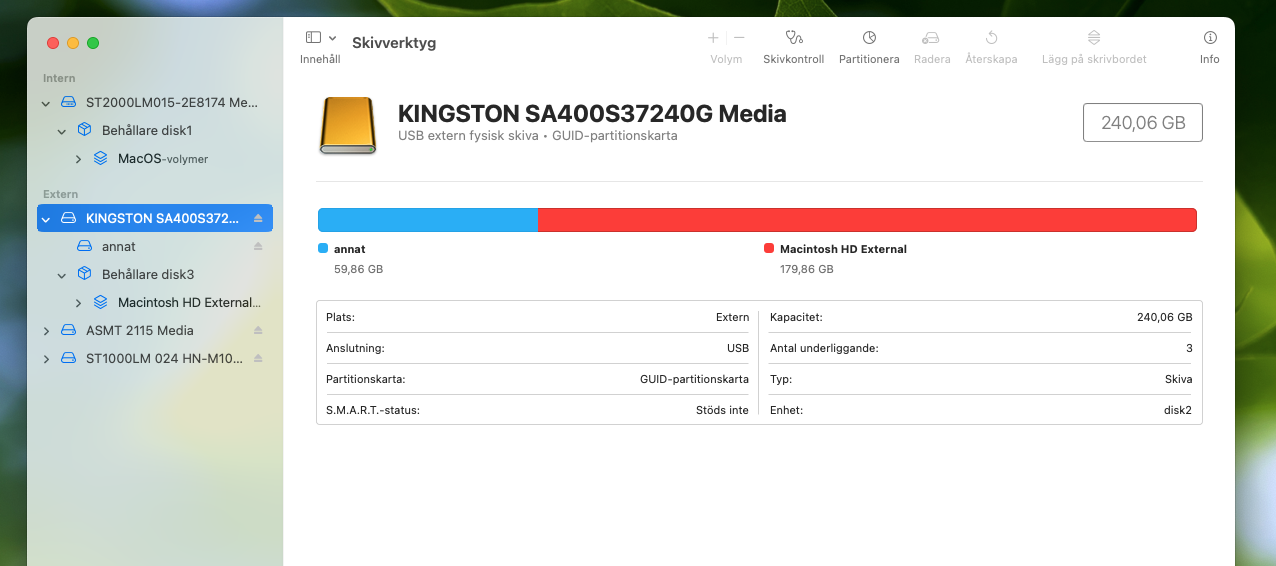Click KINGSTON SA400S37240G Media title

tap(592, 114)
